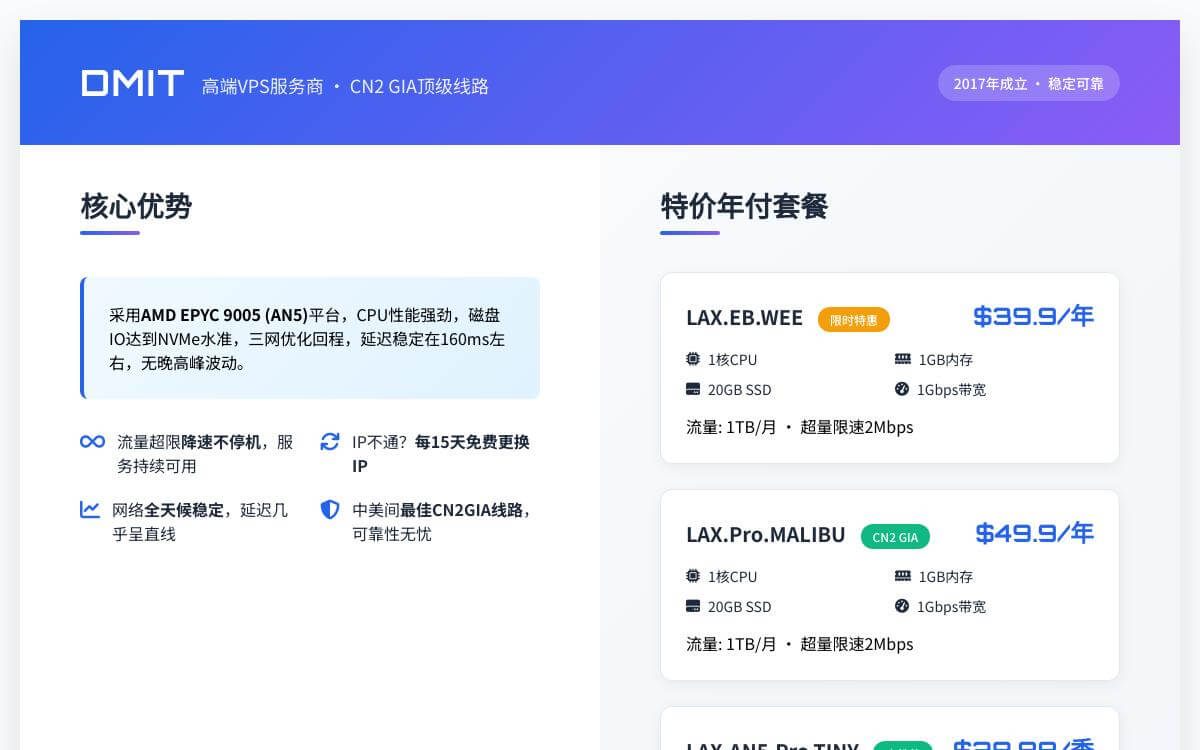Click the DMIT logo in the header
1200x750 pixels.
pyautogui.click(x=131, y=83)
